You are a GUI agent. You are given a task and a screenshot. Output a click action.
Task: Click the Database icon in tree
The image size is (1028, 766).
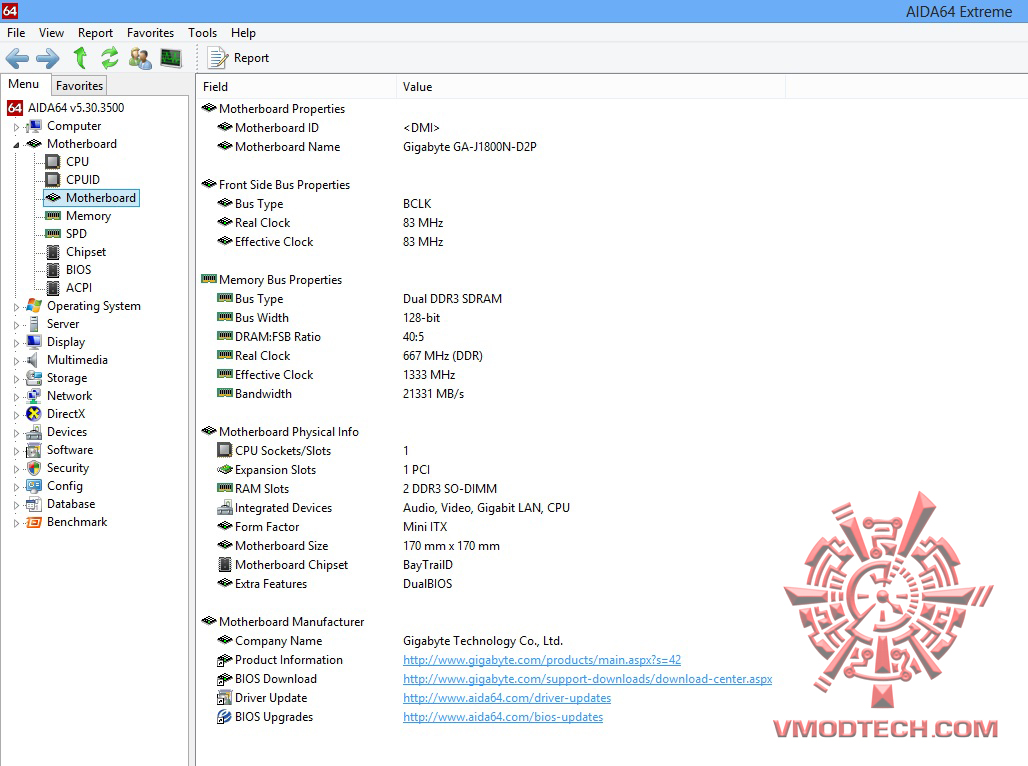pyautogui.click(x=33, y=504)
